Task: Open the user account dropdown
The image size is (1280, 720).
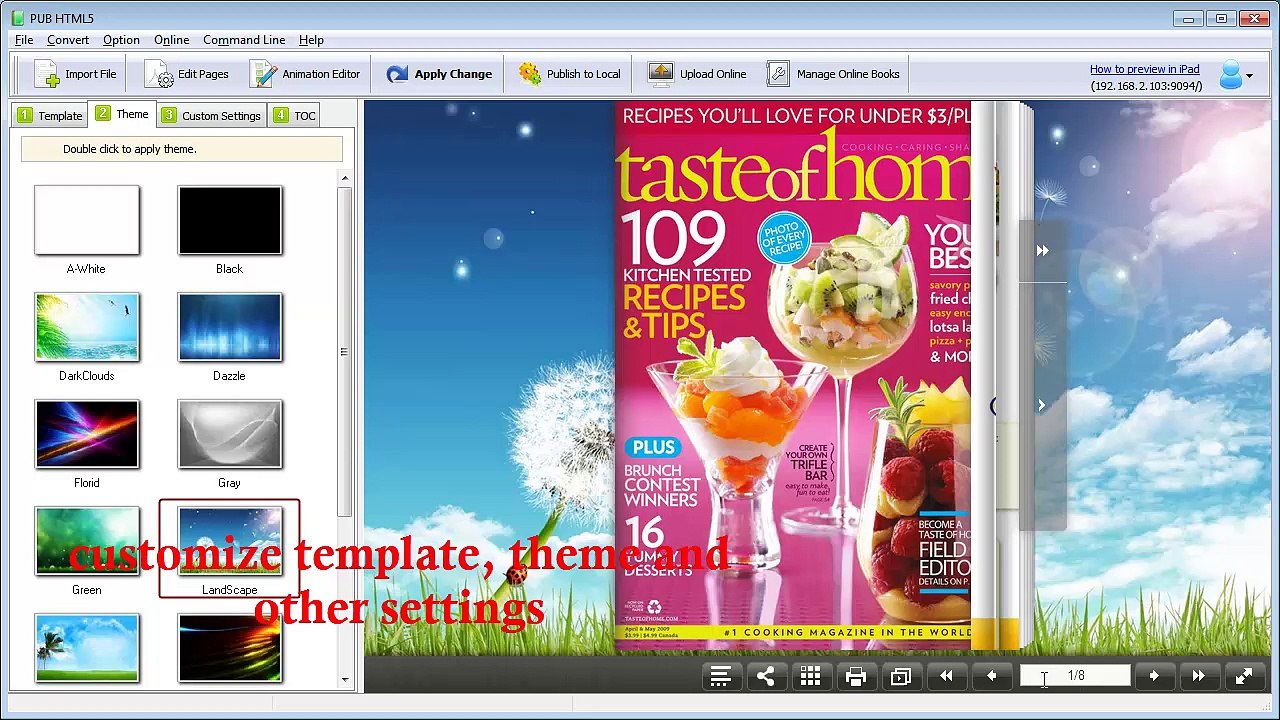Action: pyautogui.click(x=1236, y=75)
